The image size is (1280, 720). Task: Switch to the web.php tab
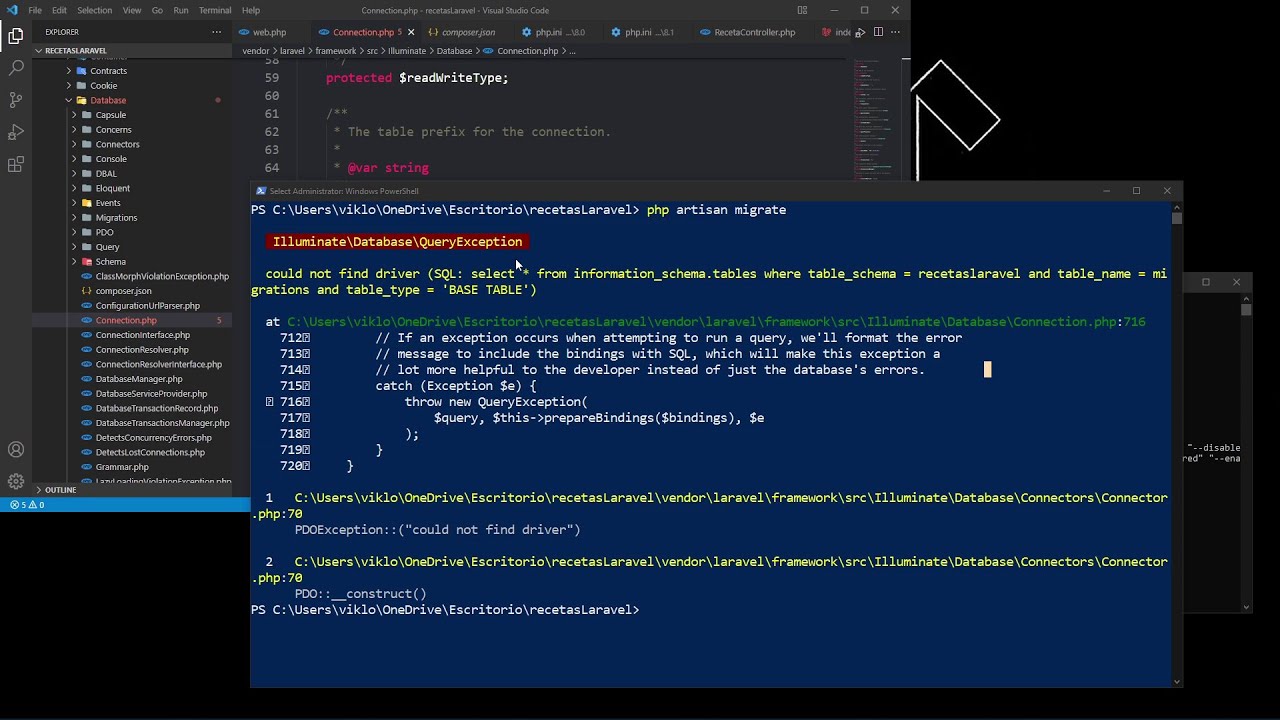point(270,32)
